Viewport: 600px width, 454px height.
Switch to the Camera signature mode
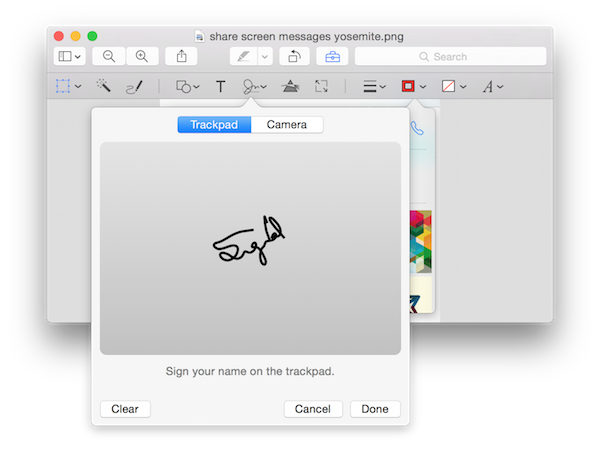click(x=287, y=125)
